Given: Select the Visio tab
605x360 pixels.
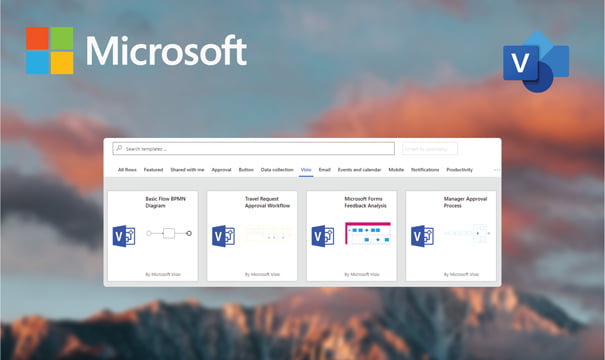Looking at the screenshot, I should (306, 170).
